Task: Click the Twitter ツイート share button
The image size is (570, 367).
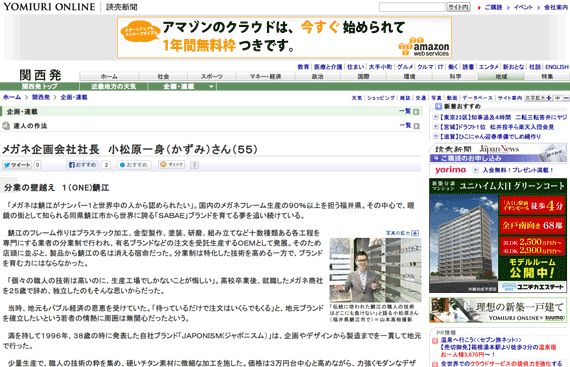Action: (x=17, y=165)
